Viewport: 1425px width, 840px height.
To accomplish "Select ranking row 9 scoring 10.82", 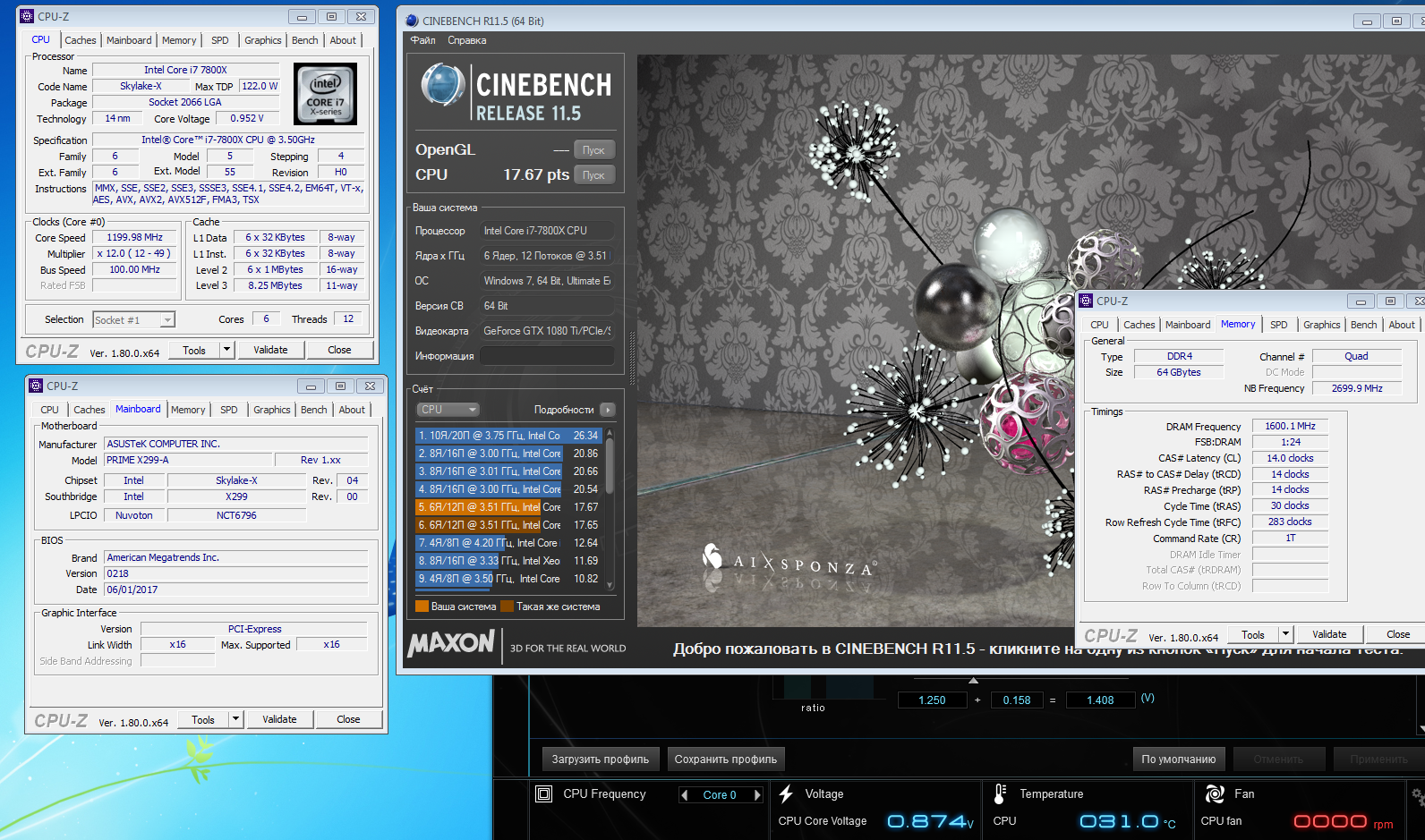I will [x=508, y=579].
